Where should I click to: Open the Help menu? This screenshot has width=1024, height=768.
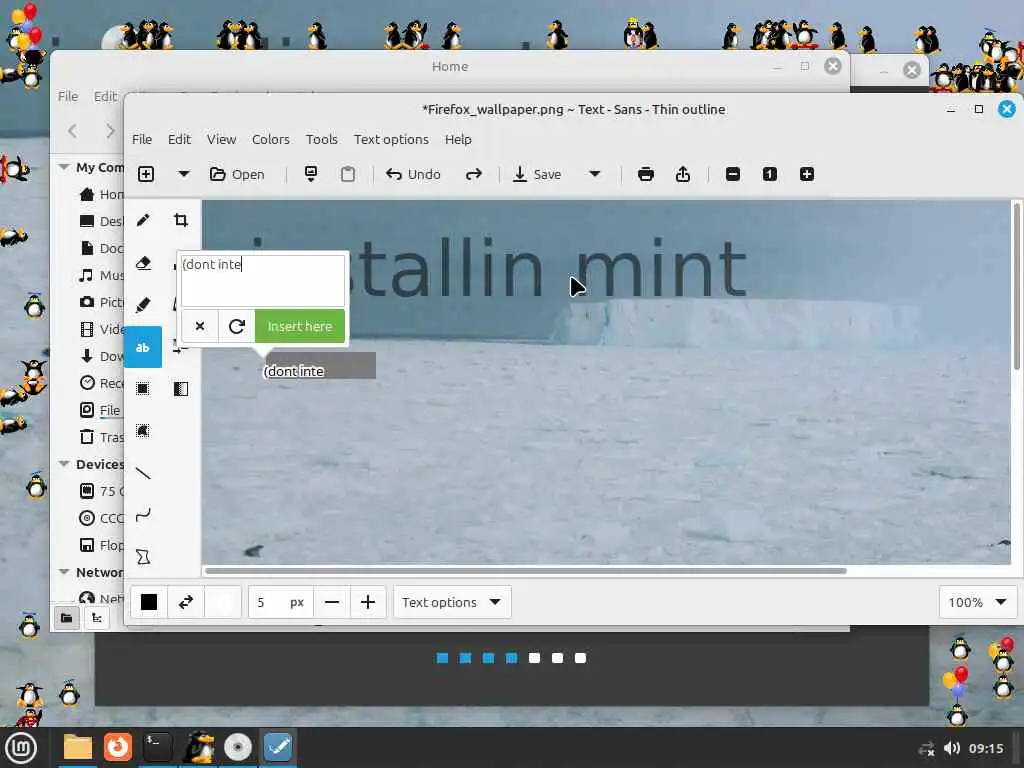point(458,140)
